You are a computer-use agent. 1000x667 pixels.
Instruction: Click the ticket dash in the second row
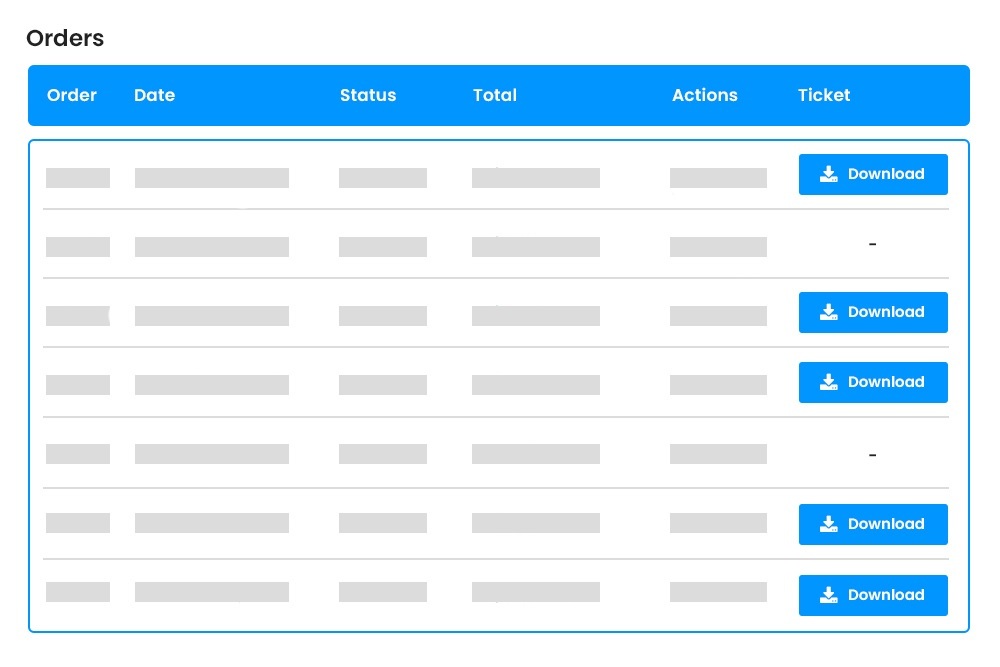click(x=873, y=244)
